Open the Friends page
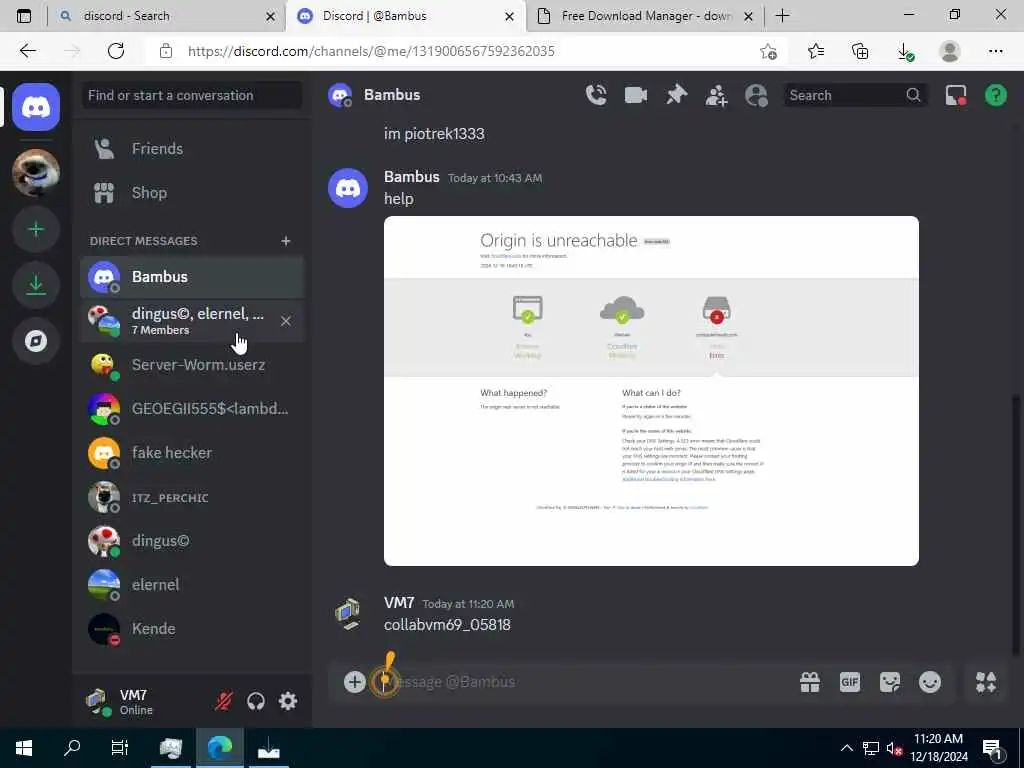1024x768 pixels. (192, 149)
